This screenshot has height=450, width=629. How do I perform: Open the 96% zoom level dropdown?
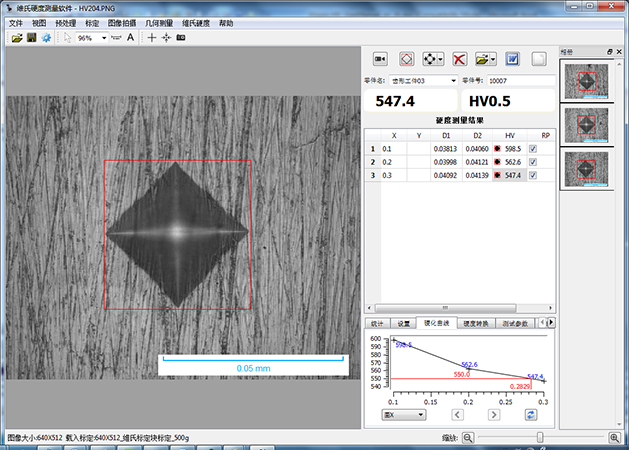coord(103,37)
